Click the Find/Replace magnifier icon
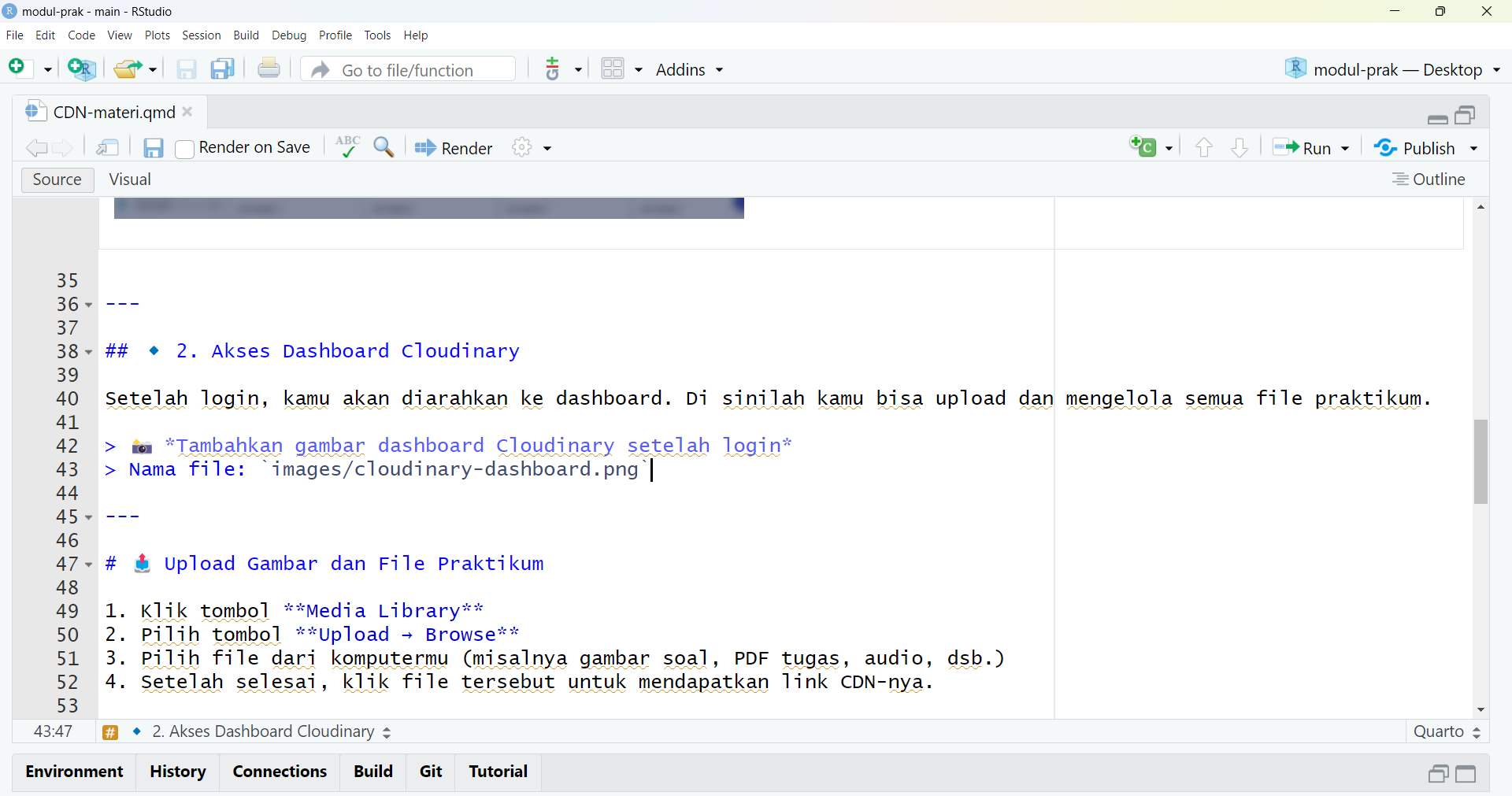 384,147
